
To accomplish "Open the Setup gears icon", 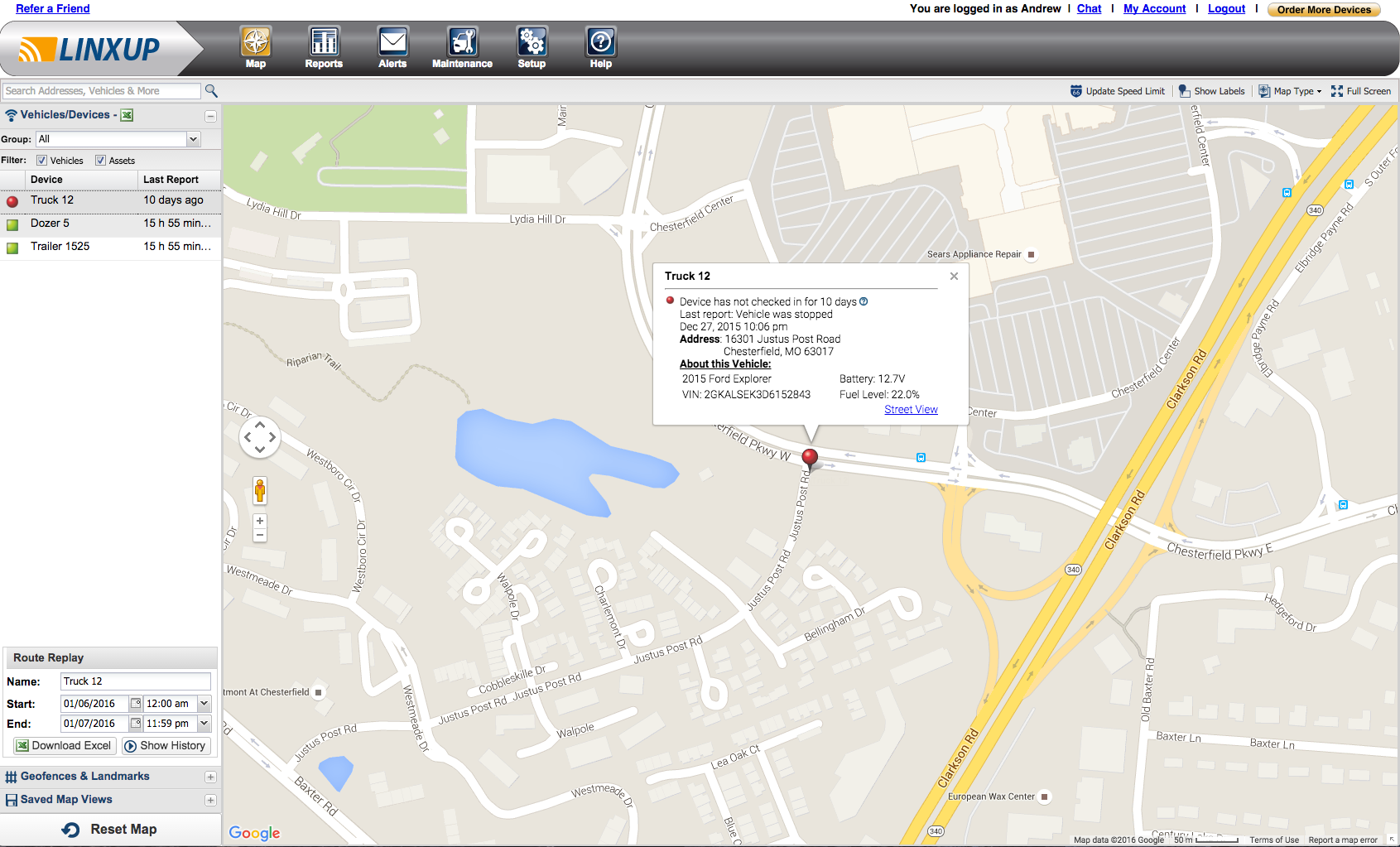I will [x=532, y=42].
